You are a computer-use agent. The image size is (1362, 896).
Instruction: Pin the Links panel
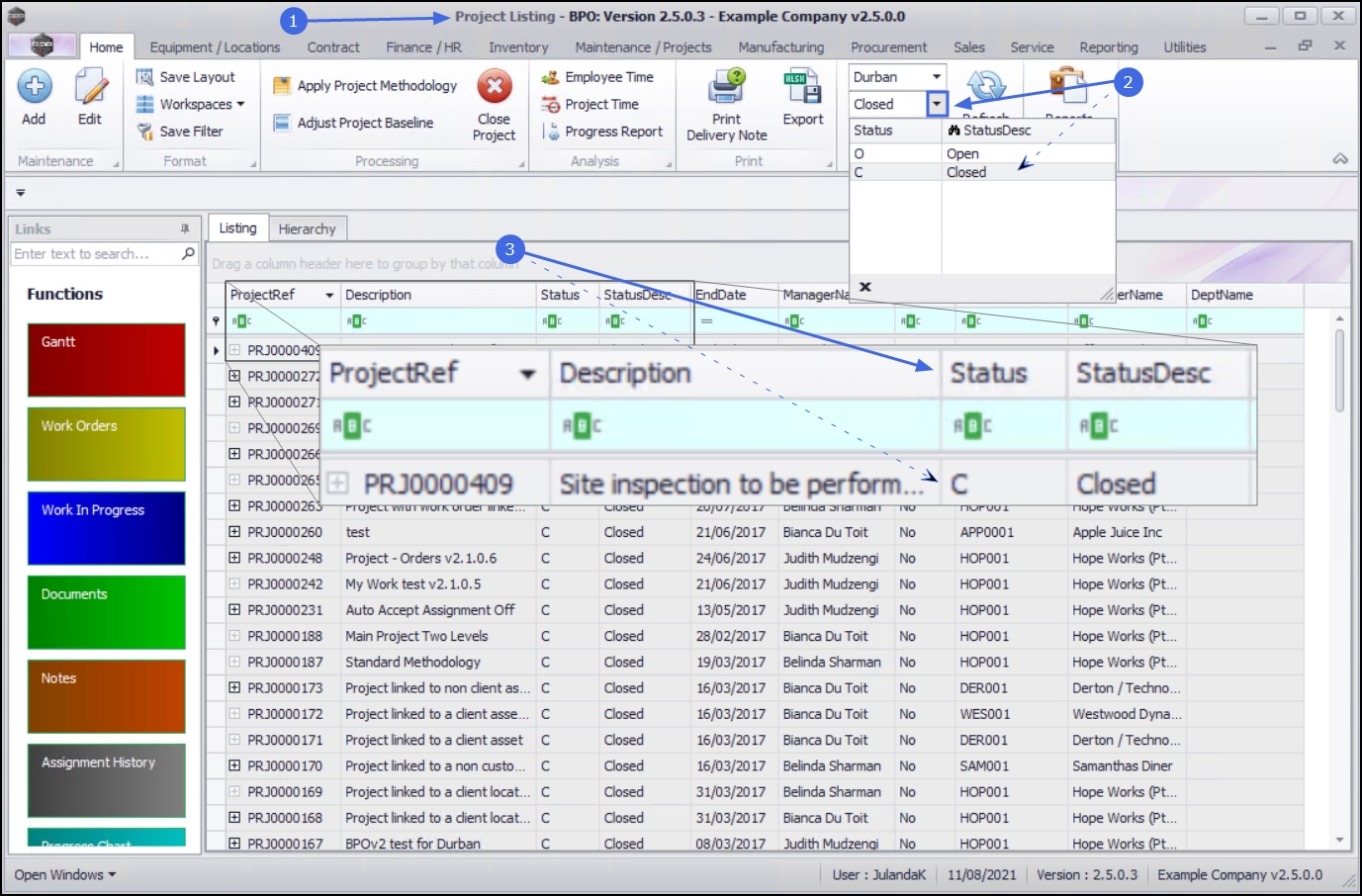(x=185, y=228)
